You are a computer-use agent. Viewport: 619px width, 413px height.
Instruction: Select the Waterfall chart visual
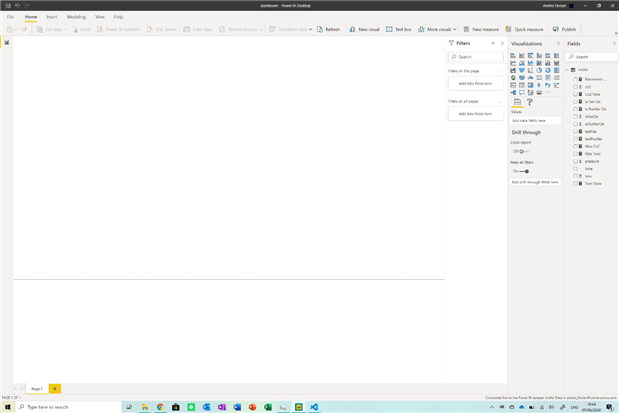(513, 70)
